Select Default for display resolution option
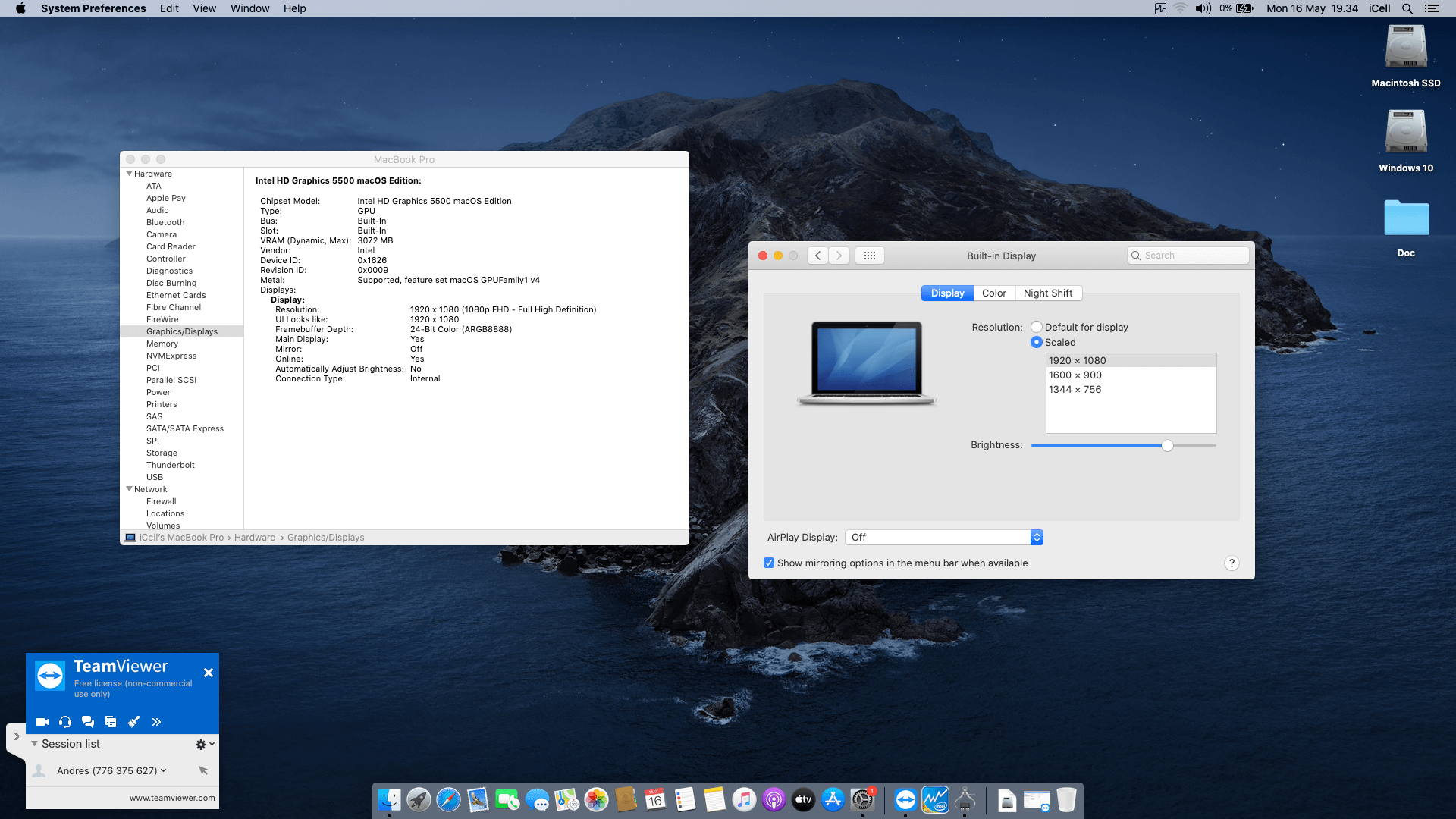 (1037, 326)
